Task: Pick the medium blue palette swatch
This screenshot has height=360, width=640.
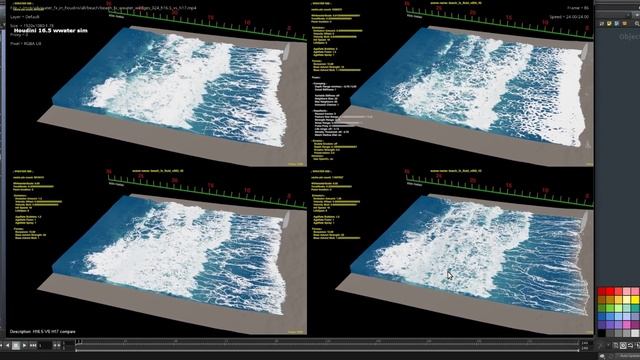Action: pyautogui.click(x=610, y=316)
